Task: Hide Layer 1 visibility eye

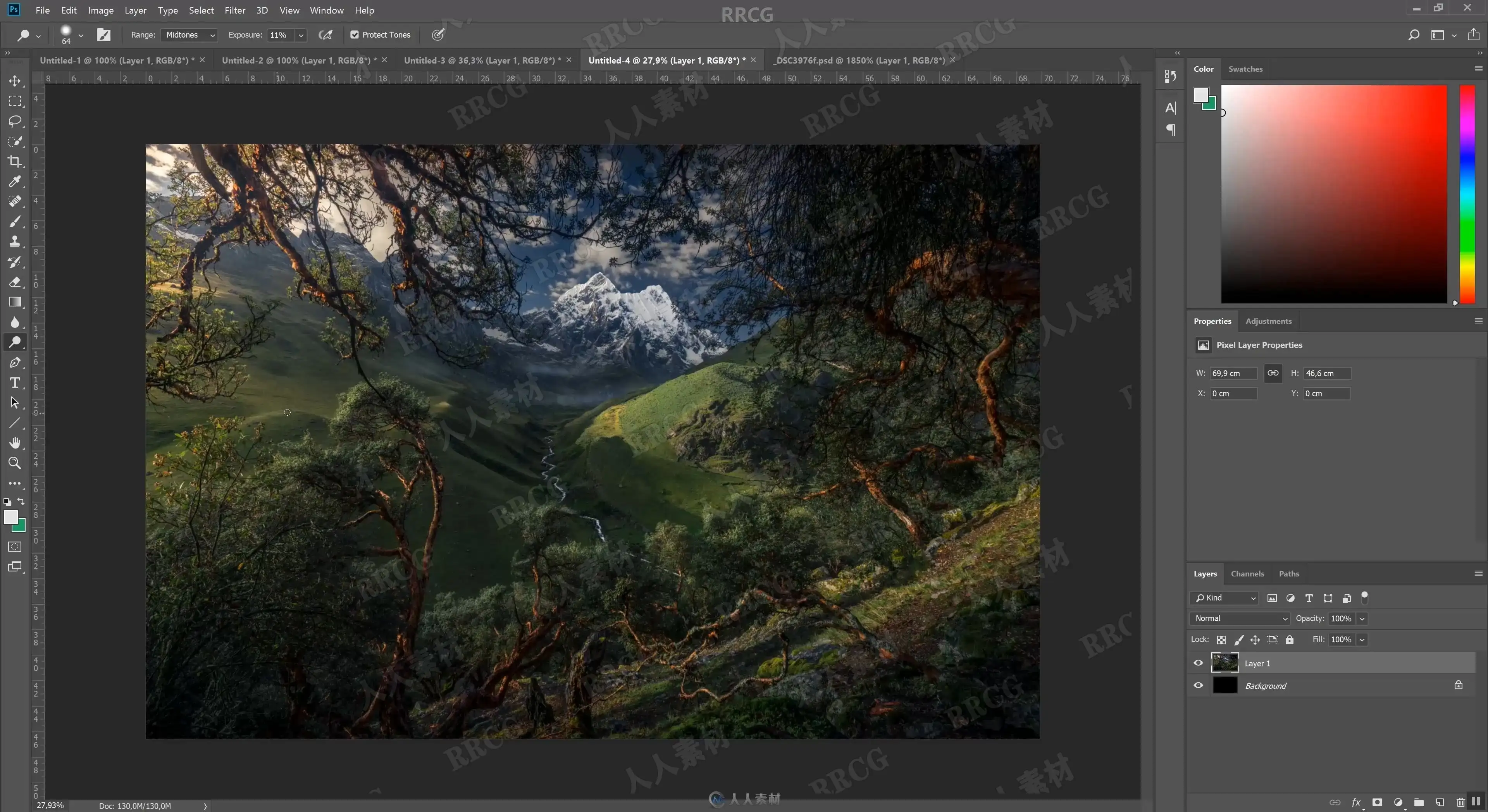Action: [x=1199, y=663]
